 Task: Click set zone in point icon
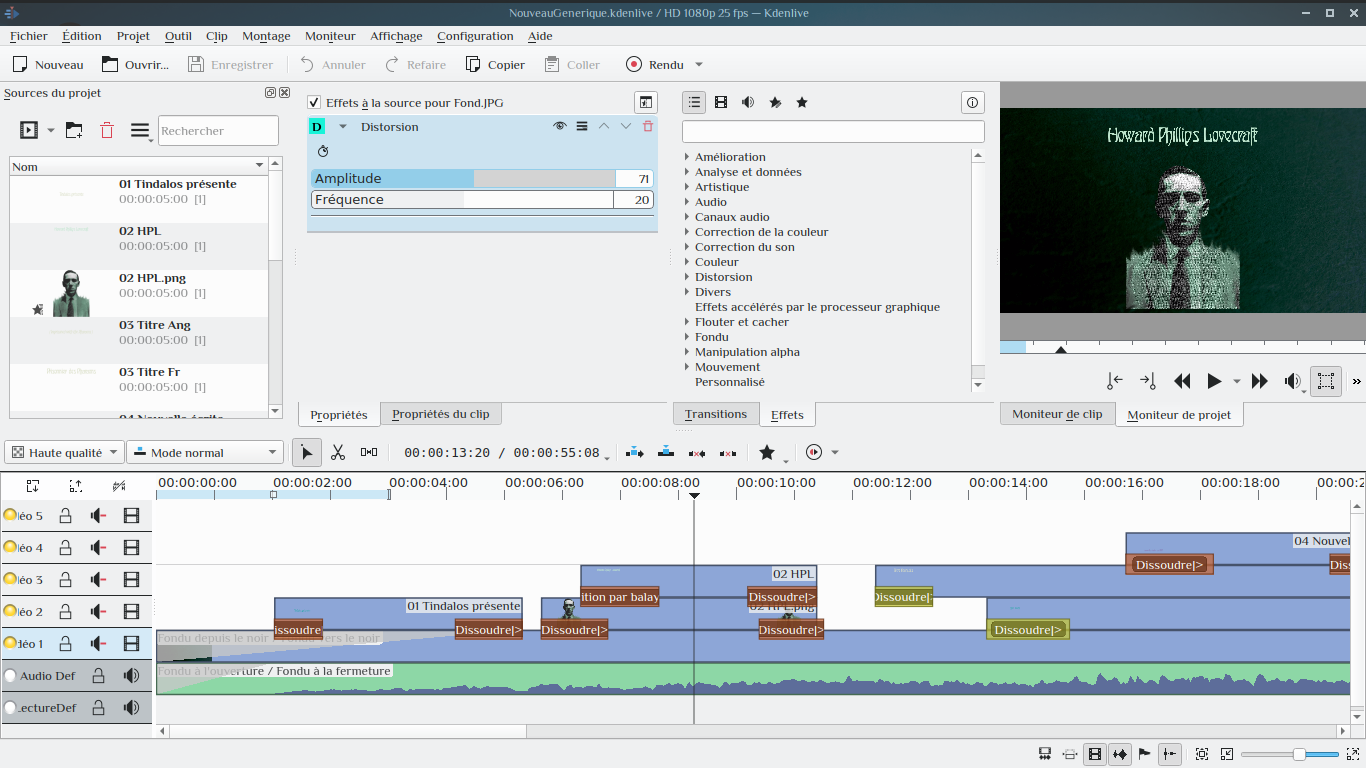(1115, 381)
